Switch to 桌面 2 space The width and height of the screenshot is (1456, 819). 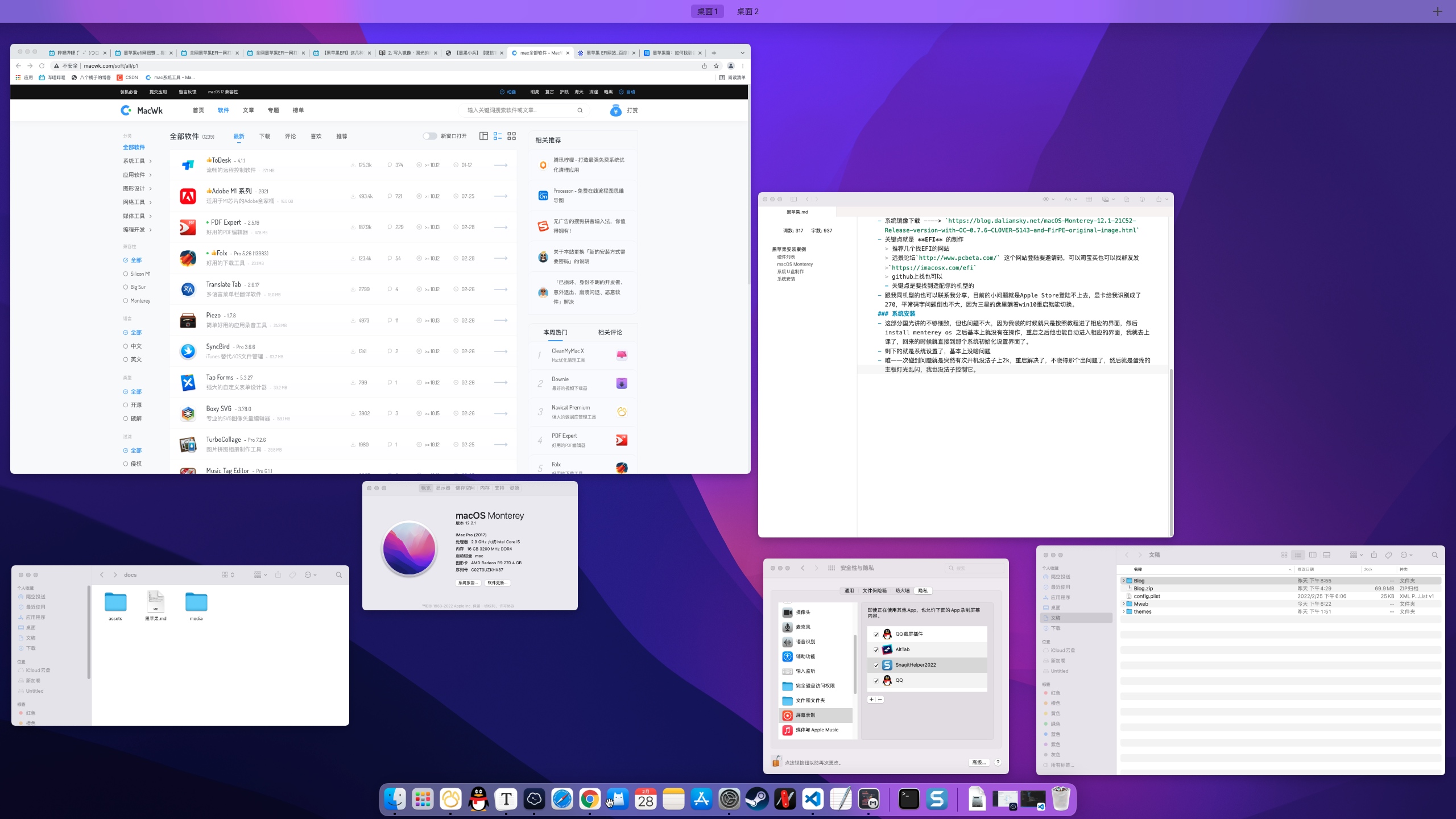[x=747, y=11]
